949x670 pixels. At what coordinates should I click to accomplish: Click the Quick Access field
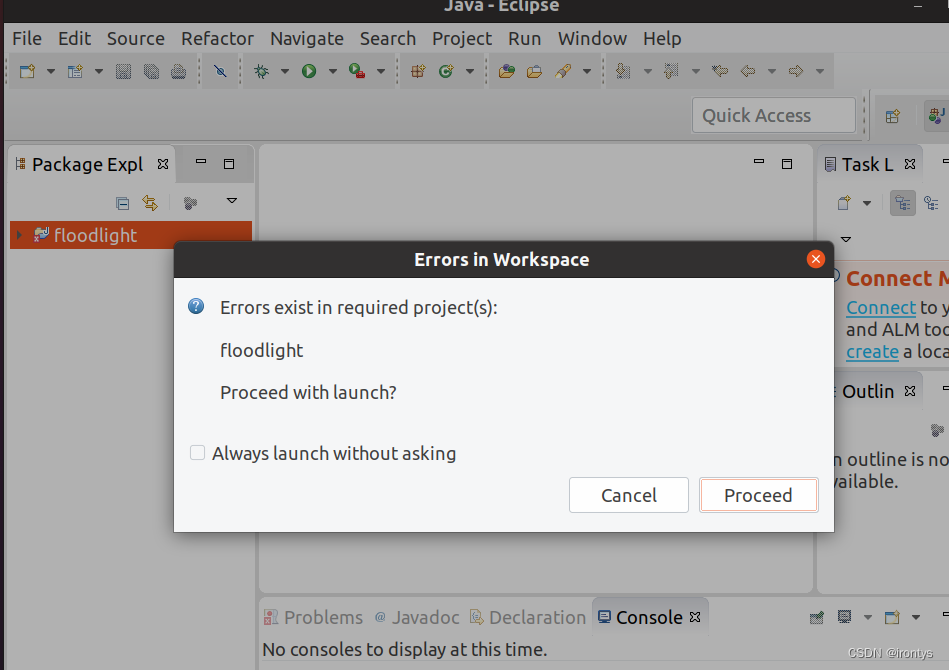coord(774,115)
